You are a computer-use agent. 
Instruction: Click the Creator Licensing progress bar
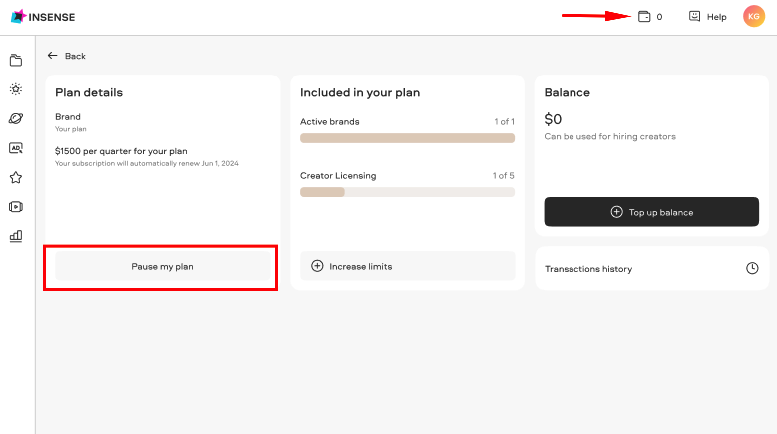pos(407,192)
